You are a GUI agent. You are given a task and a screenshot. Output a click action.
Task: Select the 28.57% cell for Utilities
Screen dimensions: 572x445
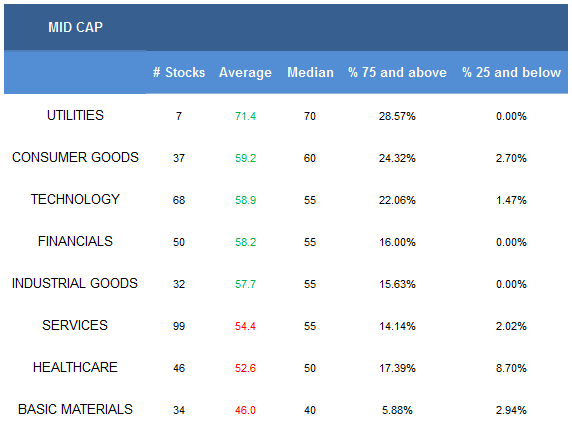pyautogui.click(x=397, y=116)
